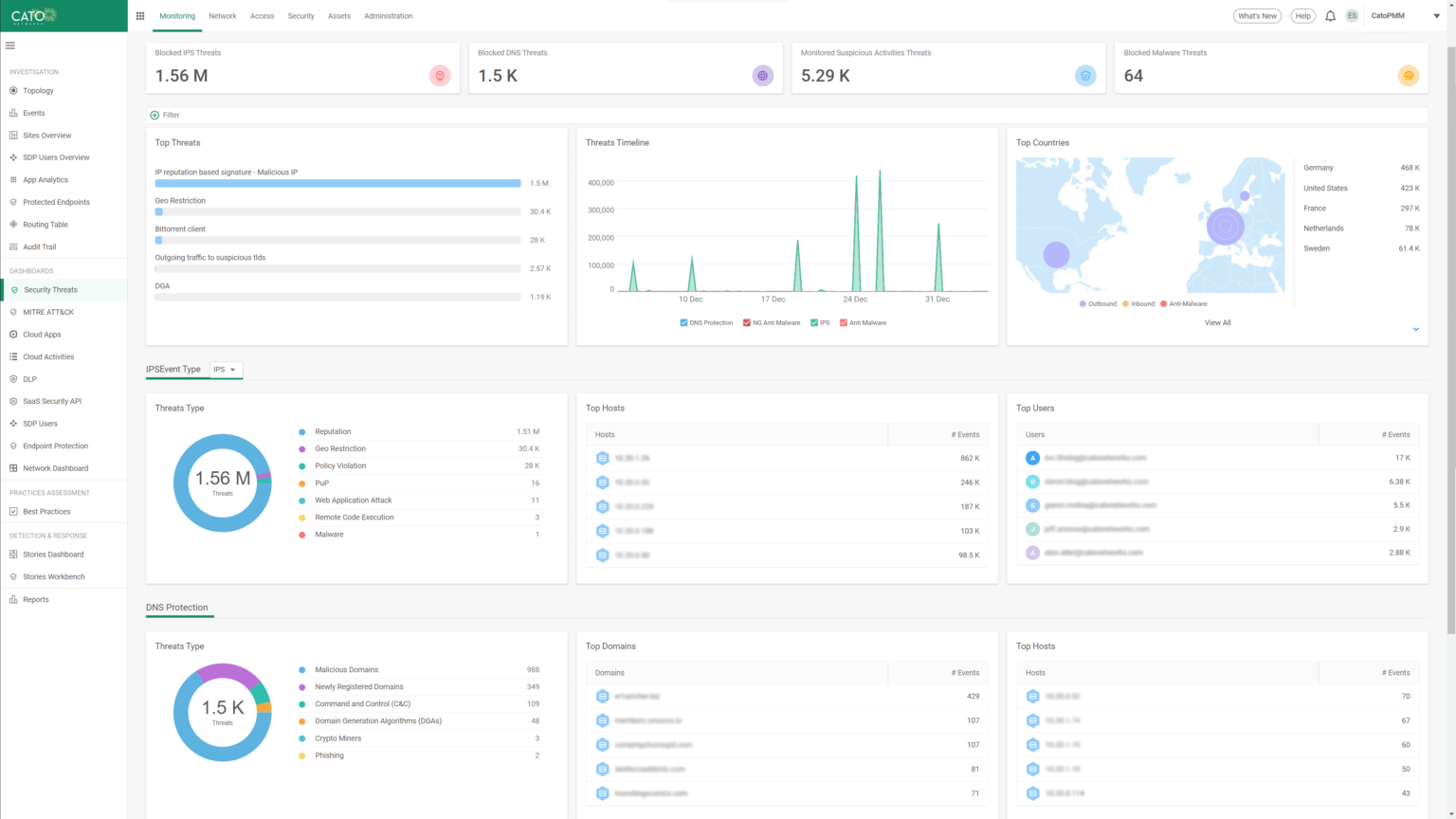This screenshot has width=1456, height=819.
Task: Open the app launcher grid icon
Action: tap(139, 15)
